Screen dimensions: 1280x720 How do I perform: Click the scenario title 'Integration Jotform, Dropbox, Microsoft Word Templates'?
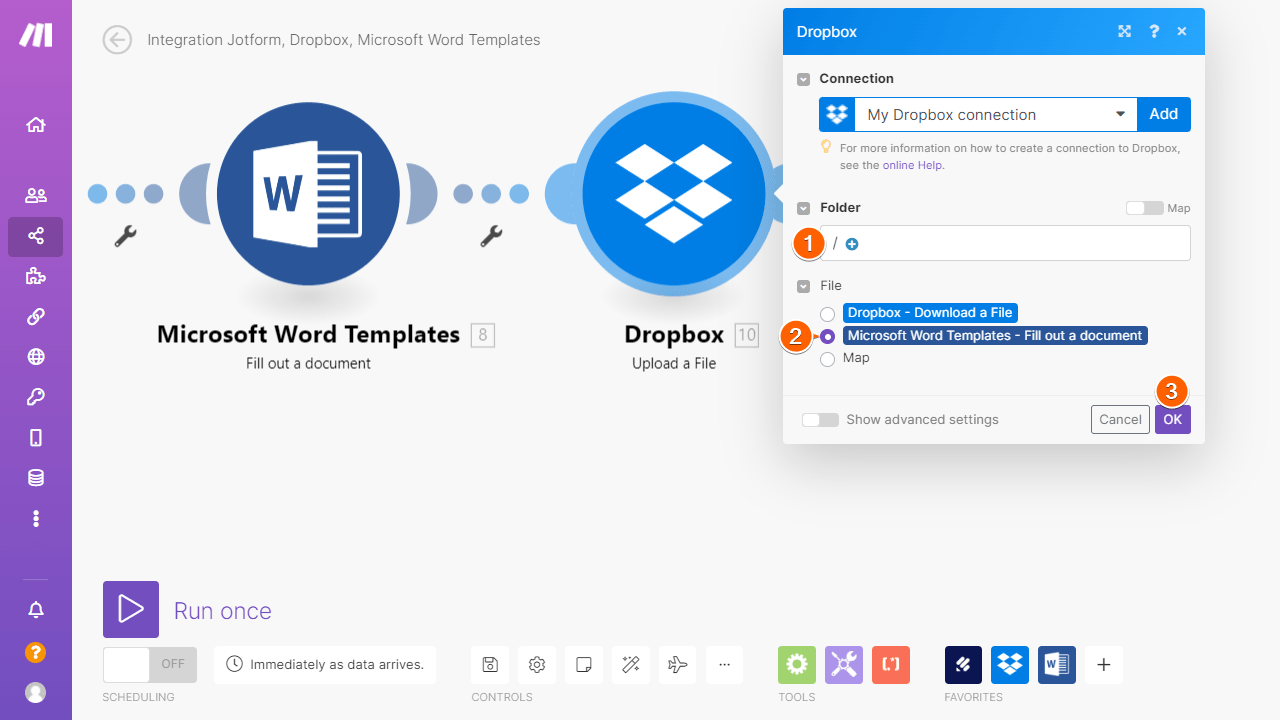pyautogui.click(x=344, y=40)
